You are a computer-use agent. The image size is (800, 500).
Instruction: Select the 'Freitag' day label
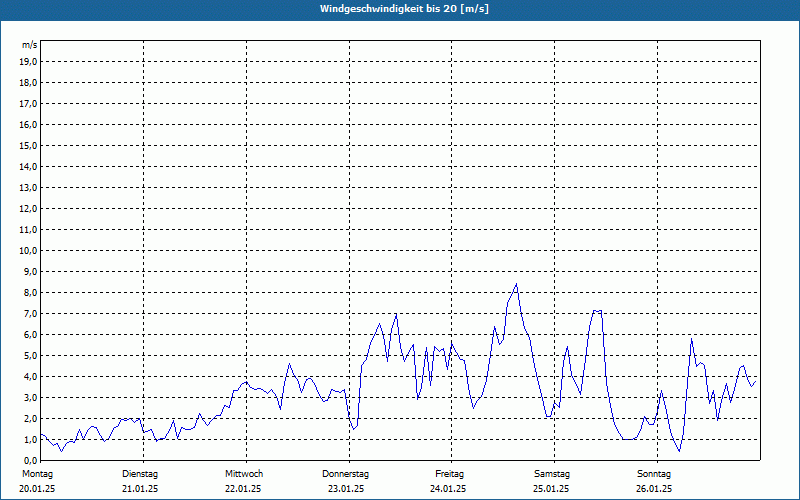(x=449, y=474)
